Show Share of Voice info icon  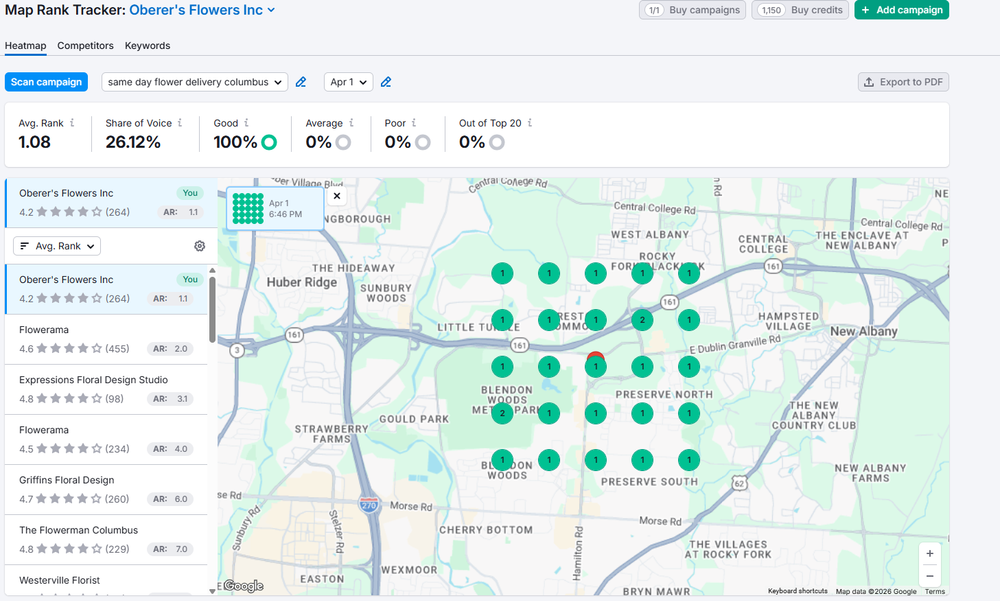point(180,122)
